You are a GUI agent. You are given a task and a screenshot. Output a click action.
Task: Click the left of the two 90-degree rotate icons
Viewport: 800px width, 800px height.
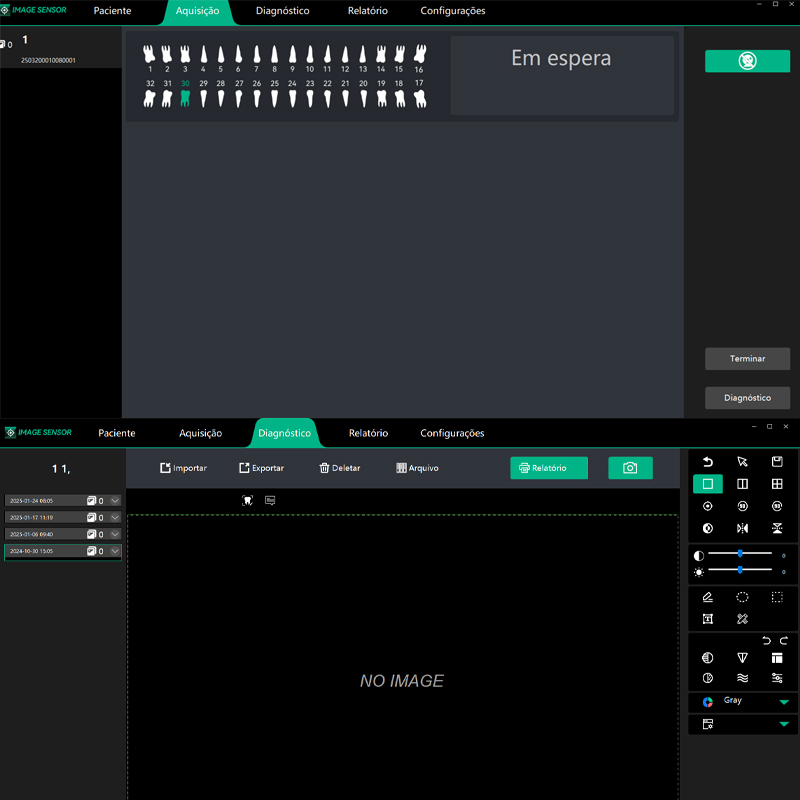pyautogui.click(x=742, y=506)
